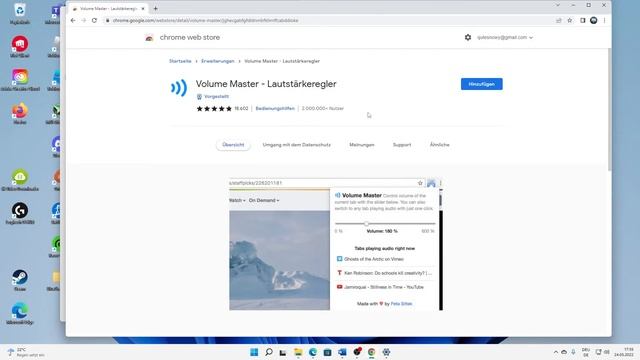Click the Hinzufügen button

(x=482, y=84)
